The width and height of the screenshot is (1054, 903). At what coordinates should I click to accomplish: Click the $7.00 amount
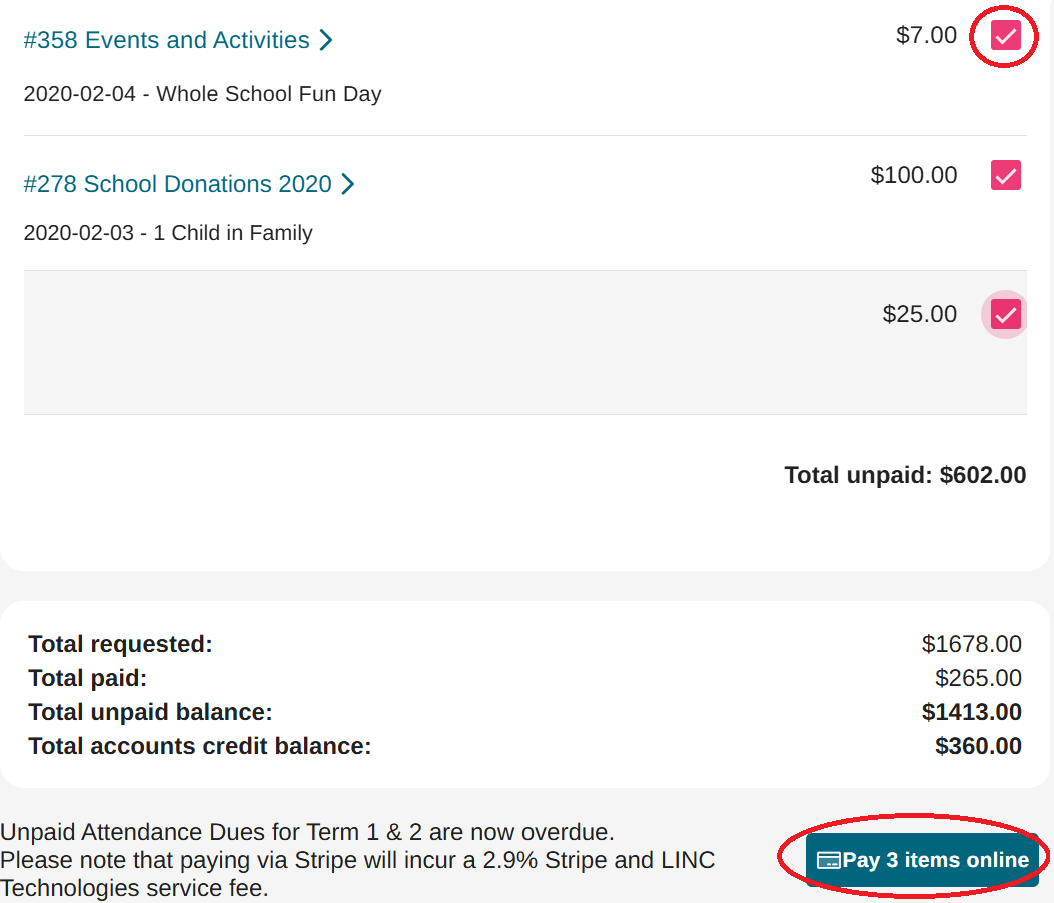point(926,36)
